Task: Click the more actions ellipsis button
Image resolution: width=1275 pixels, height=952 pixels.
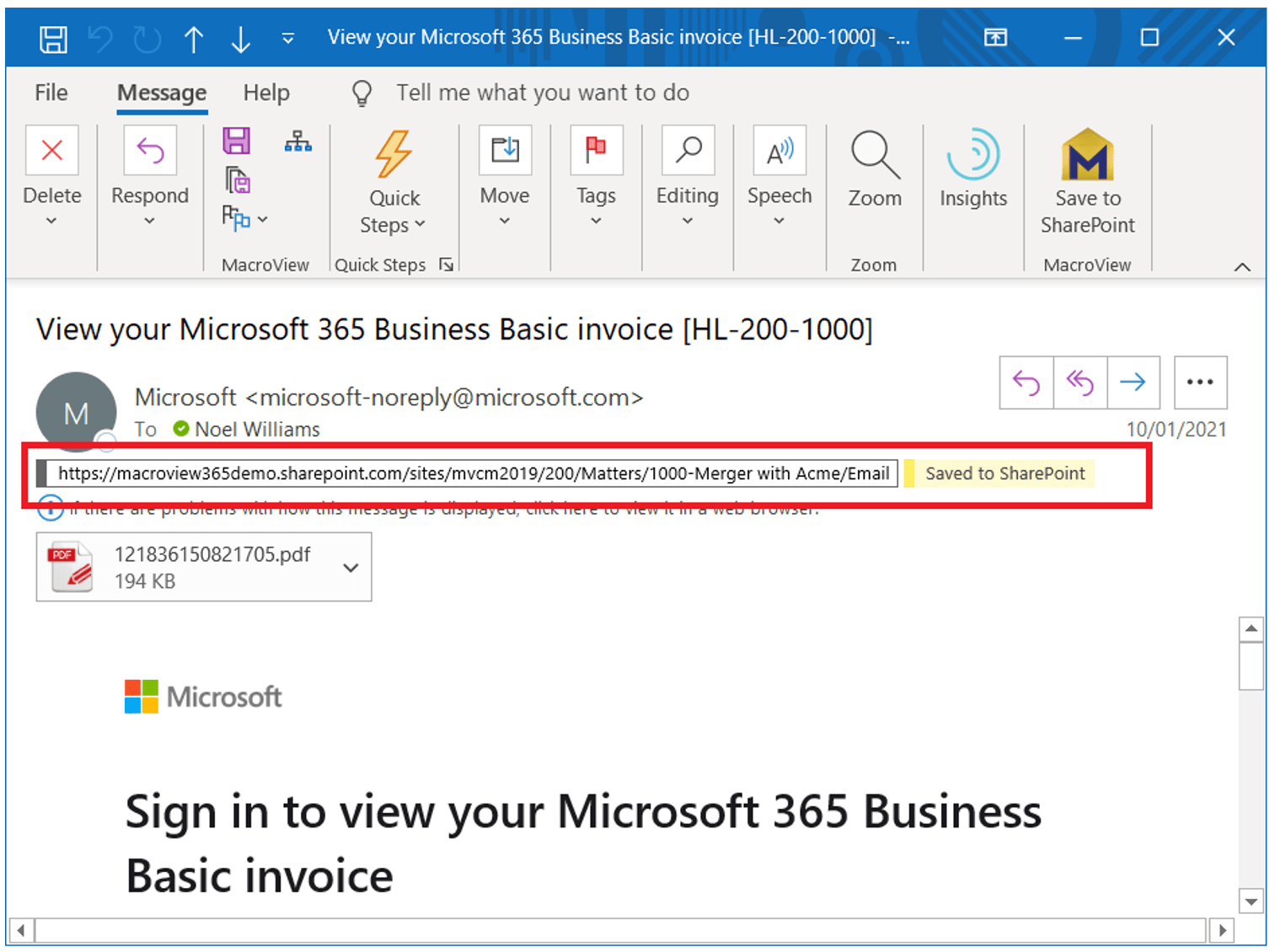Action: 1200,382
